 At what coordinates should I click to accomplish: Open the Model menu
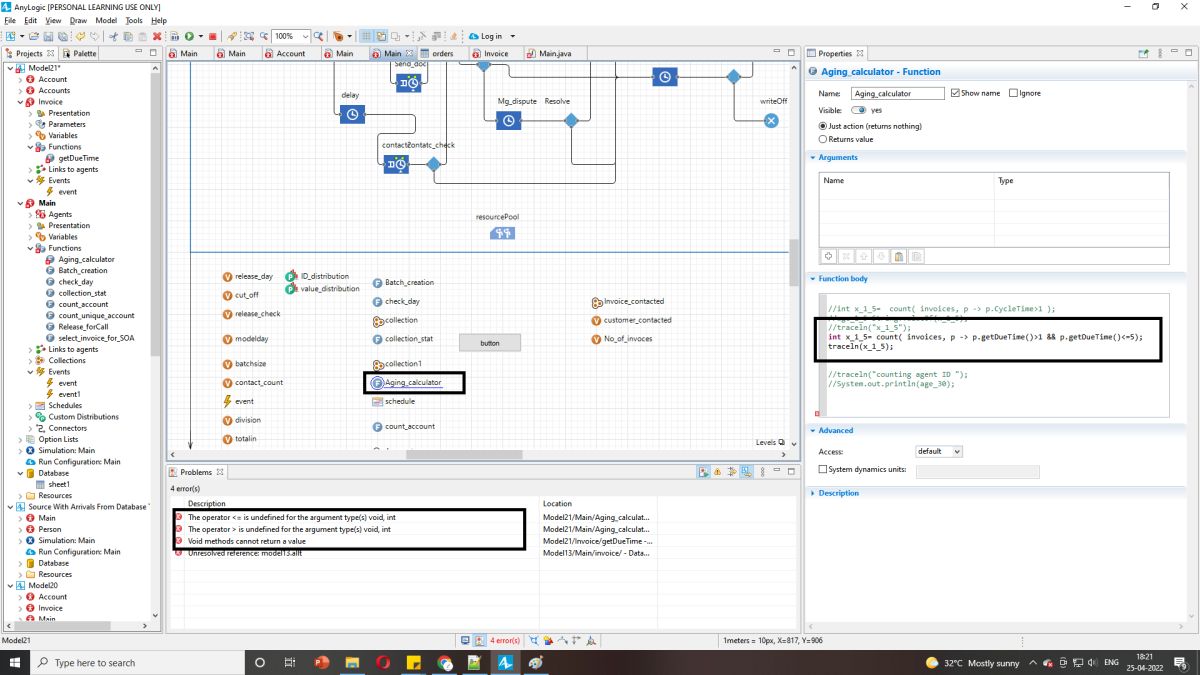(106, 20)
